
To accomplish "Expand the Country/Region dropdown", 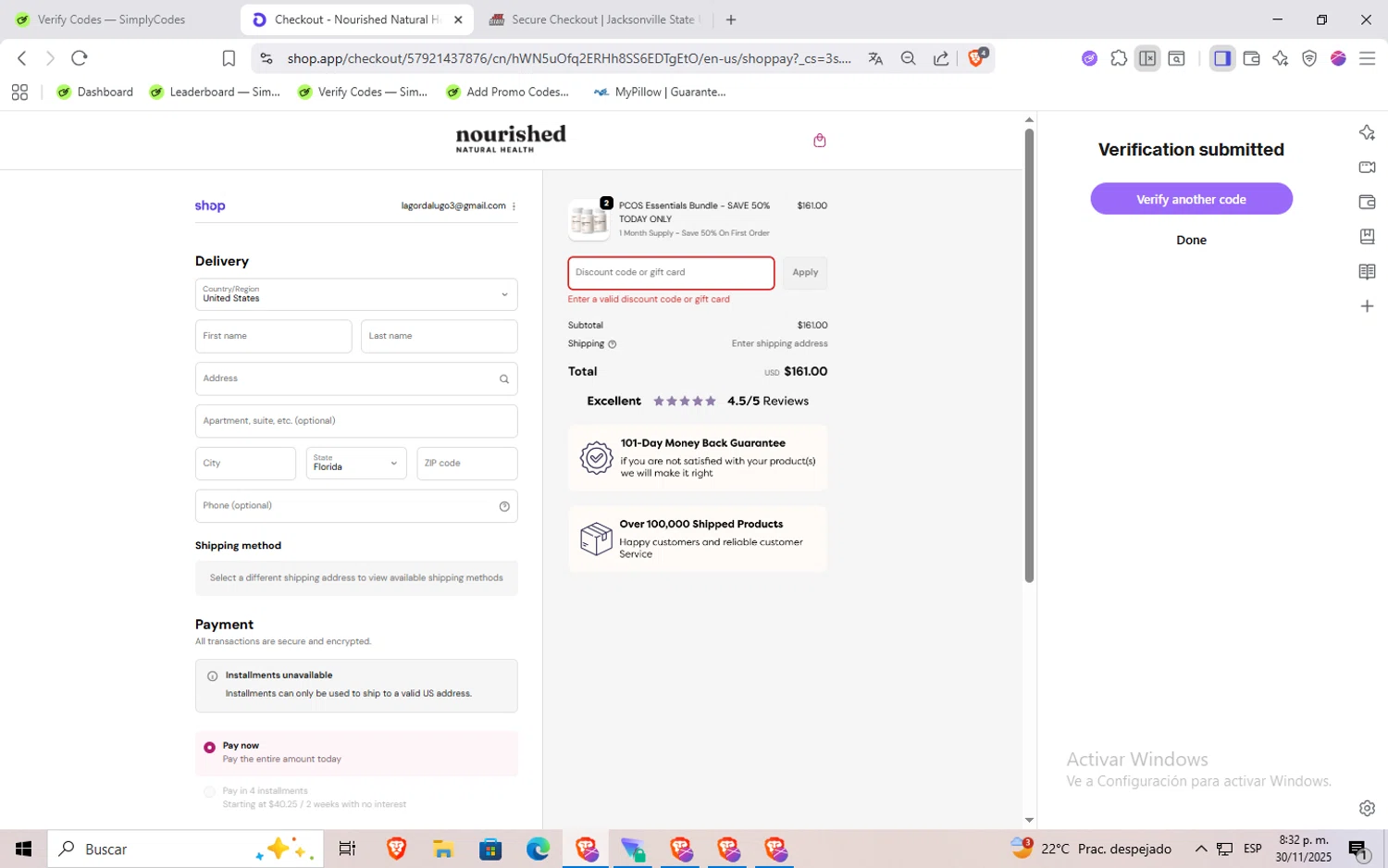I will tap(356, 294).
